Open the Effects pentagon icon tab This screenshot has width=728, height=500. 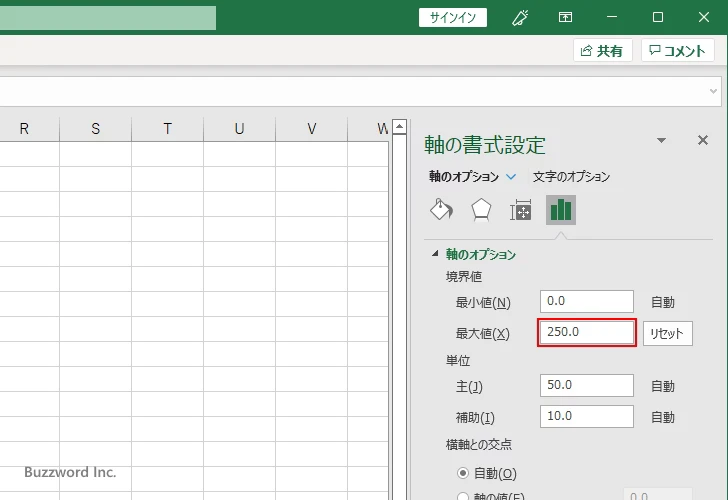click(481, 209)
